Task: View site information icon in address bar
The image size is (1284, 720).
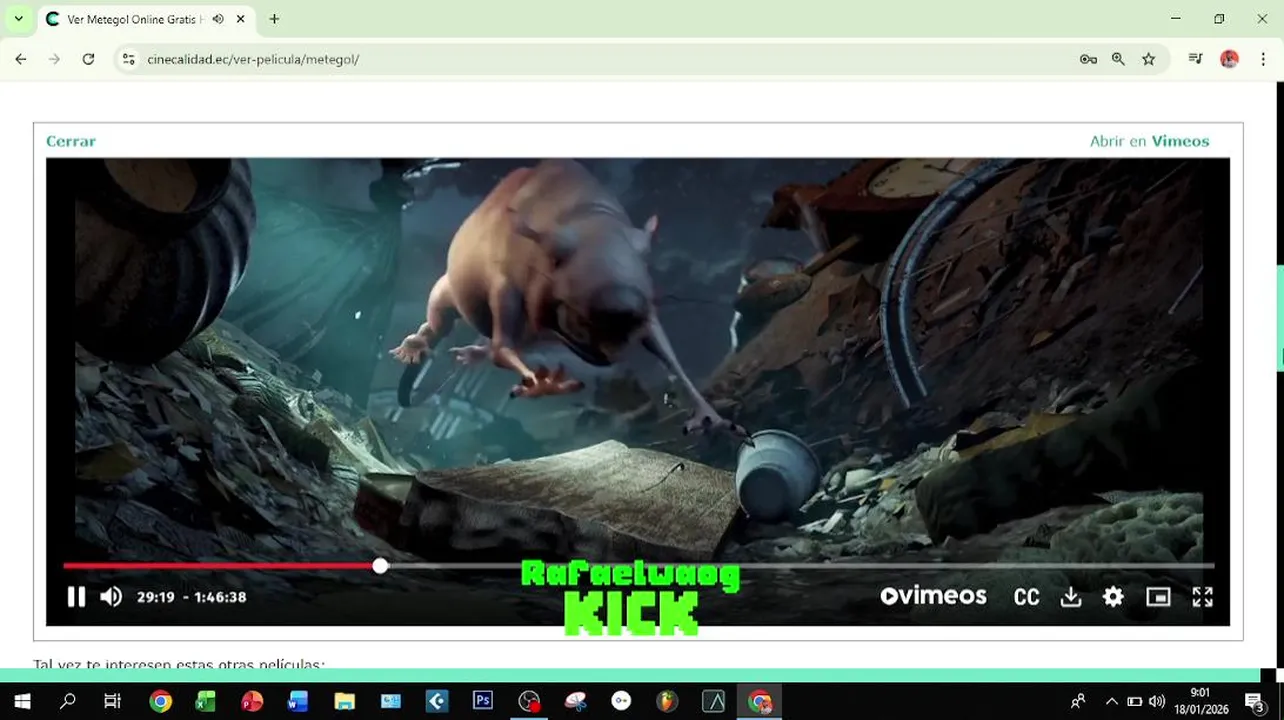Action: (x=128, y=59)
